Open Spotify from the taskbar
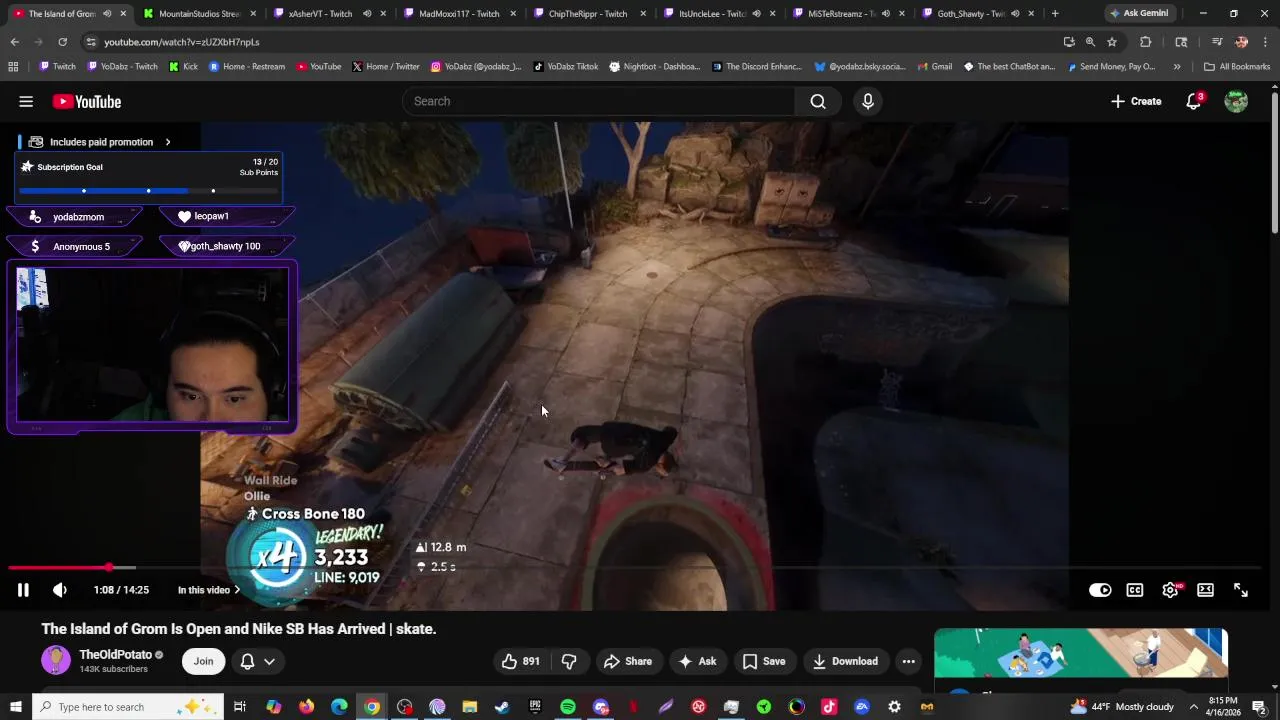The width and height of the screenshot is (1280, 720). tap(567, 707)
